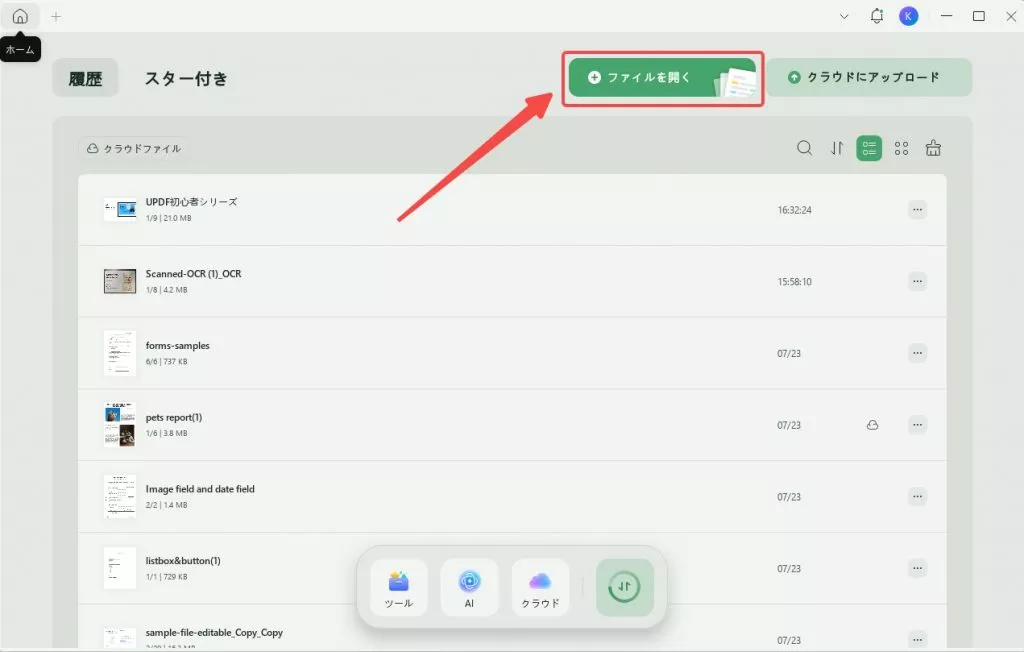The height and width of the screenshot is (652, 1024).
Task: Select the 履歴 tab
Action: [85, 77]
